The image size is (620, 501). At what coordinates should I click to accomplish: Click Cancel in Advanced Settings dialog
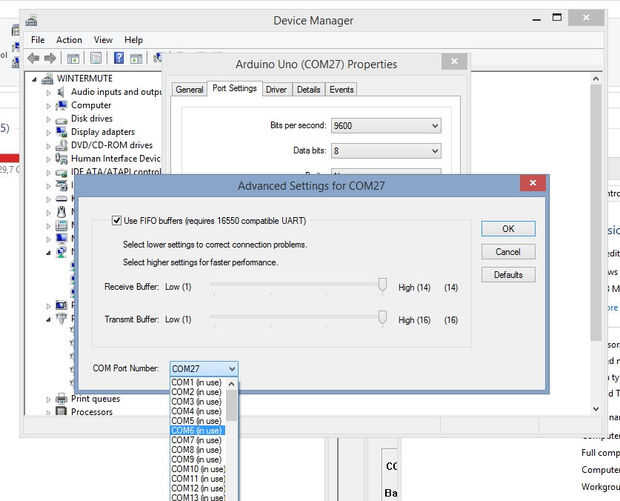[508, 252]
